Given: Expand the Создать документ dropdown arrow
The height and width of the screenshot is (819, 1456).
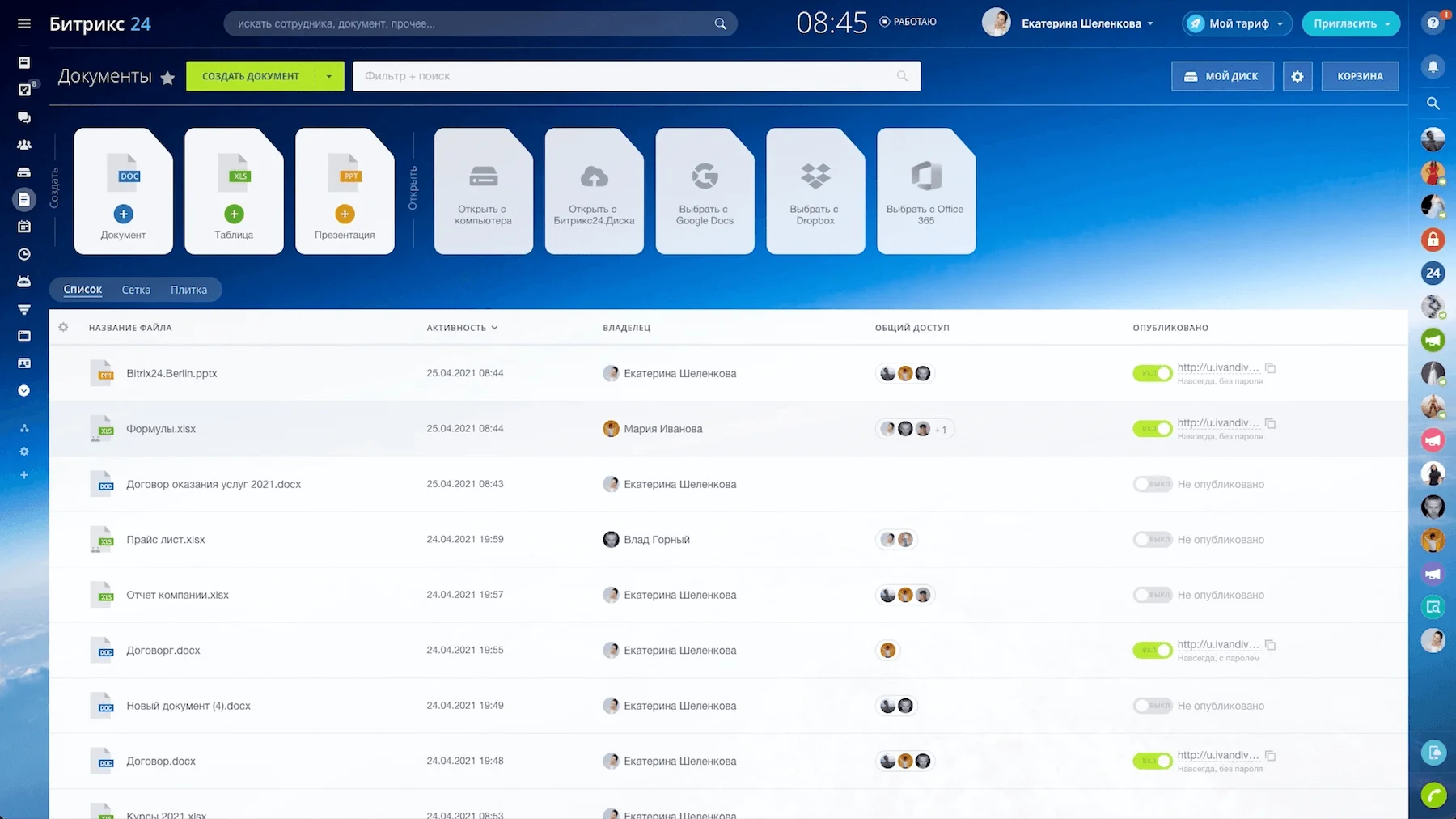Looking at the screenshot, I should pos(329,76).
